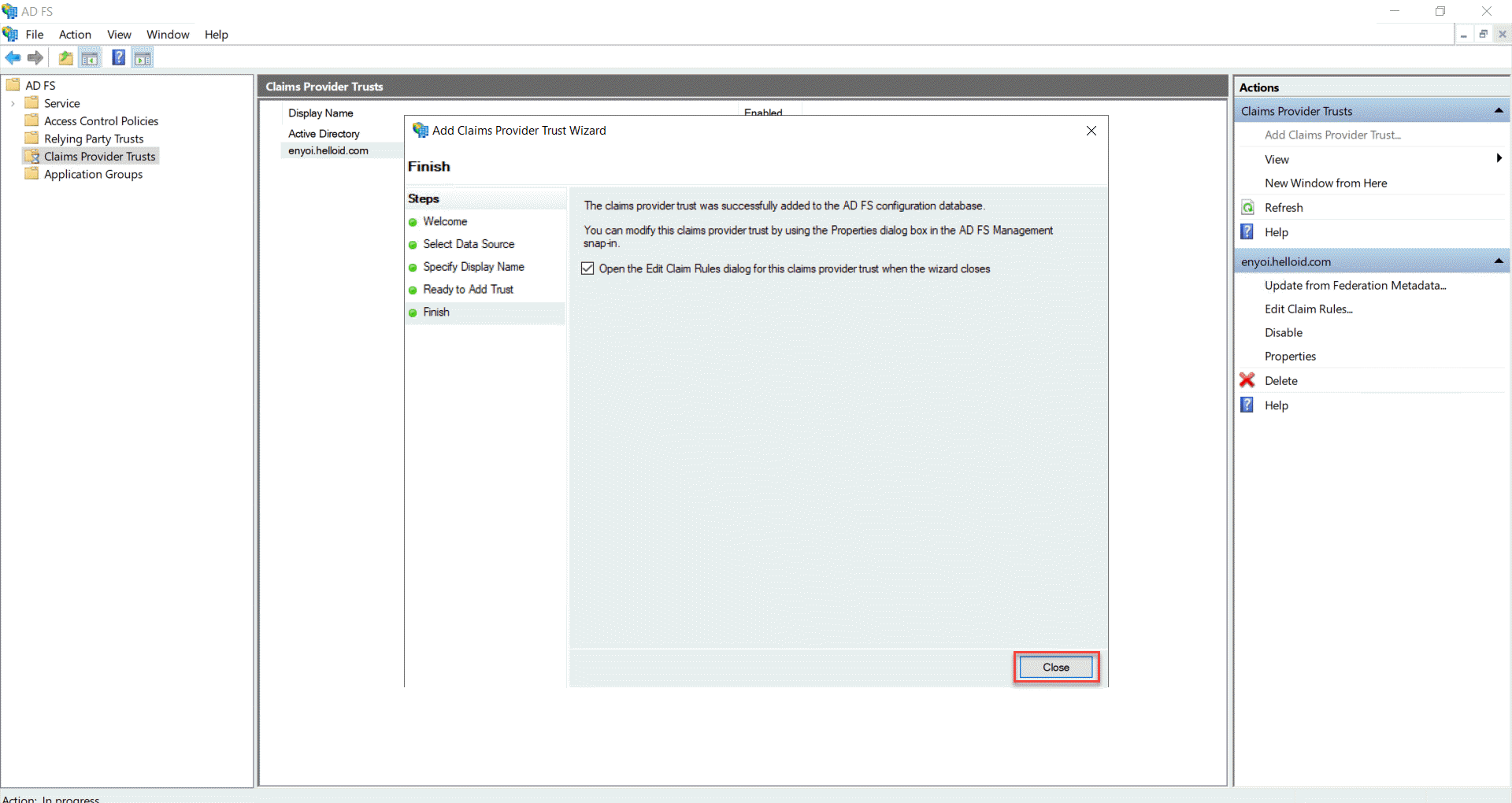Viewport: 1512px width, 803px height.
Task: Click the Select Data Source step
Action: (x=469, y=244)
